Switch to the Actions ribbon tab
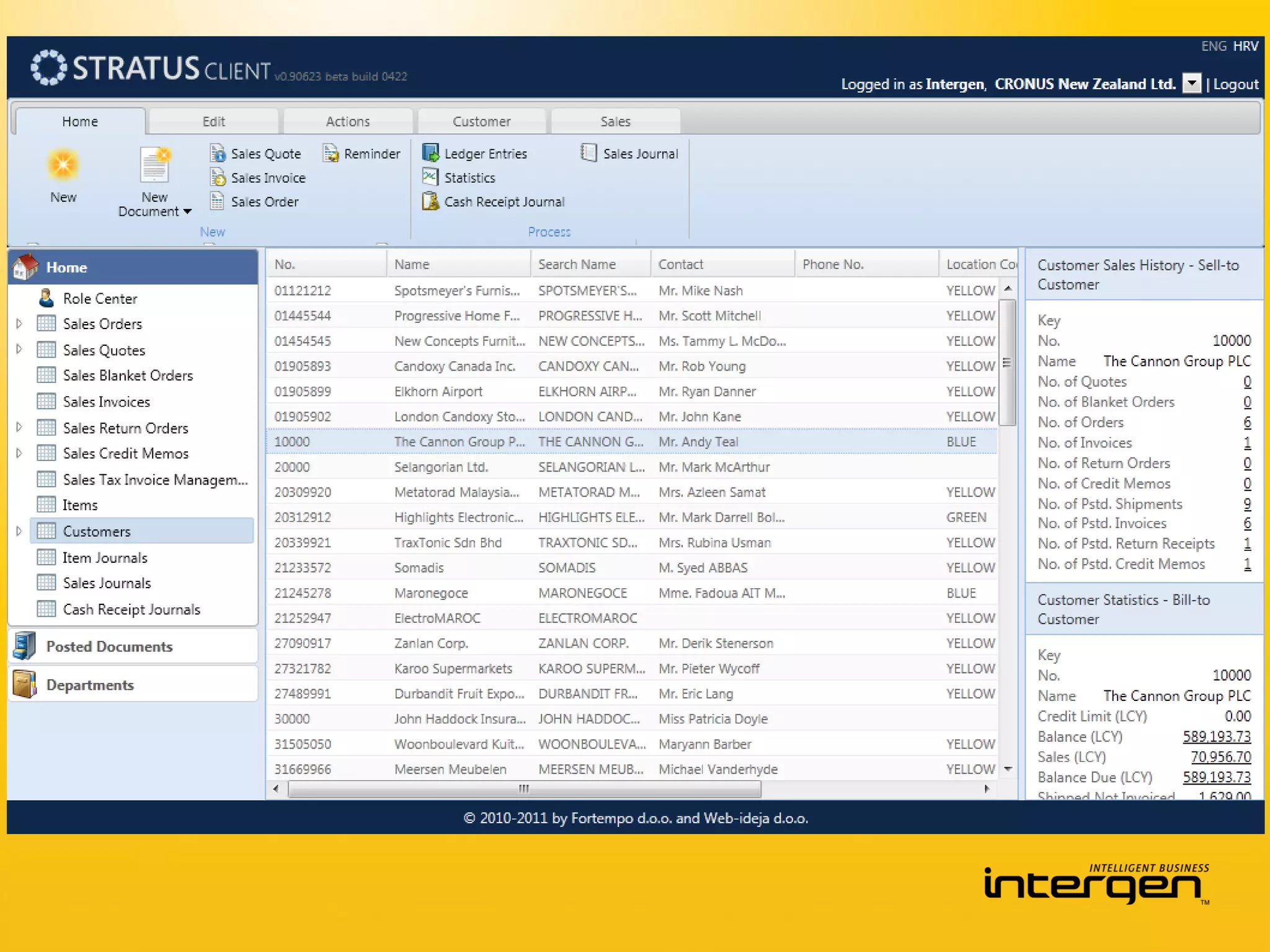Screen dimensions: 1270x952 (x=348, y=121)
